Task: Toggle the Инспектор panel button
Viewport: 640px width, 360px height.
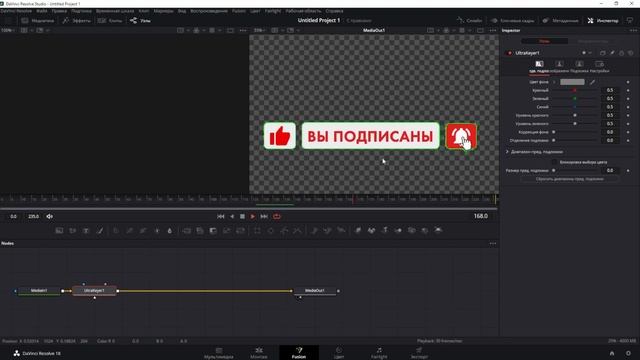Action: [x=603, y=20]
